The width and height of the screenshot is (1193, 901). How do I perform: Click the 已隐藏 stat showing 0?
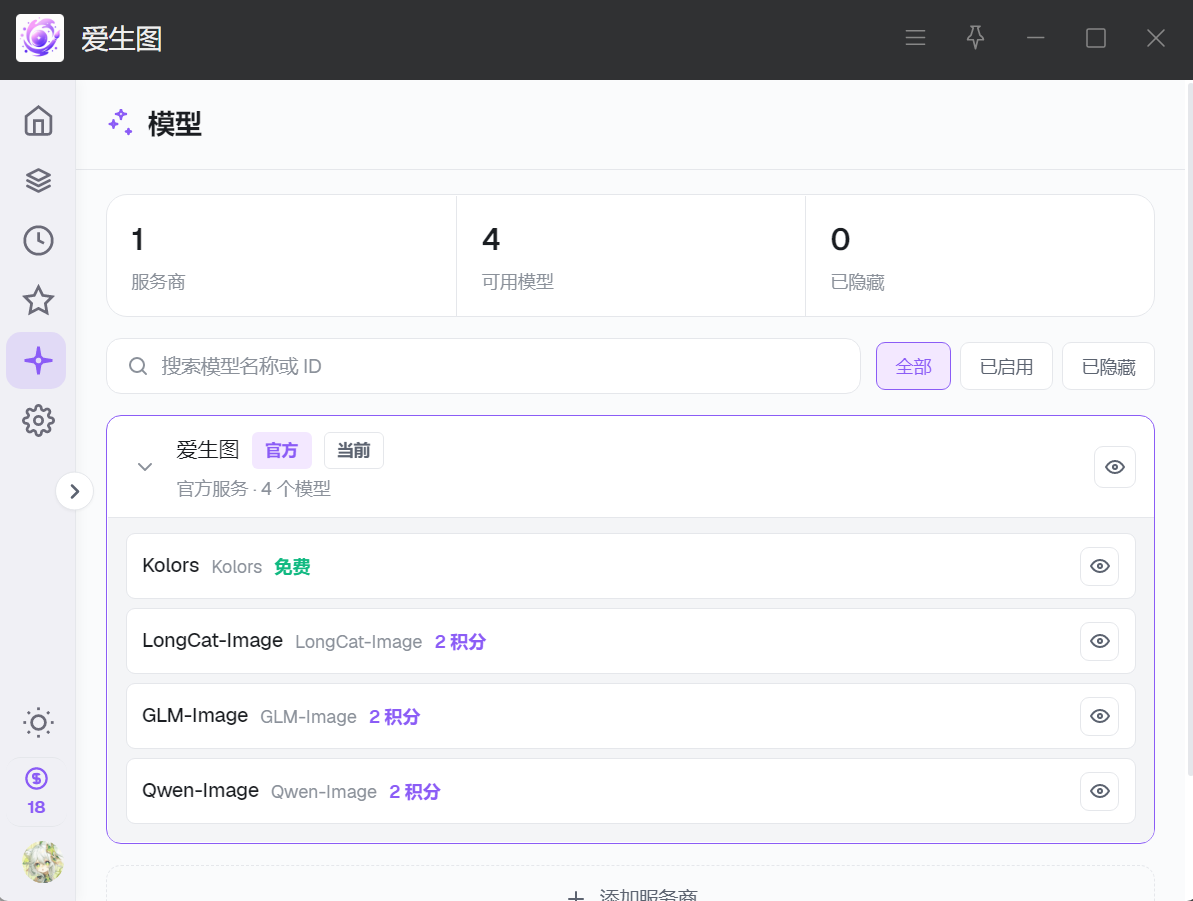click(x=979, y=256)
